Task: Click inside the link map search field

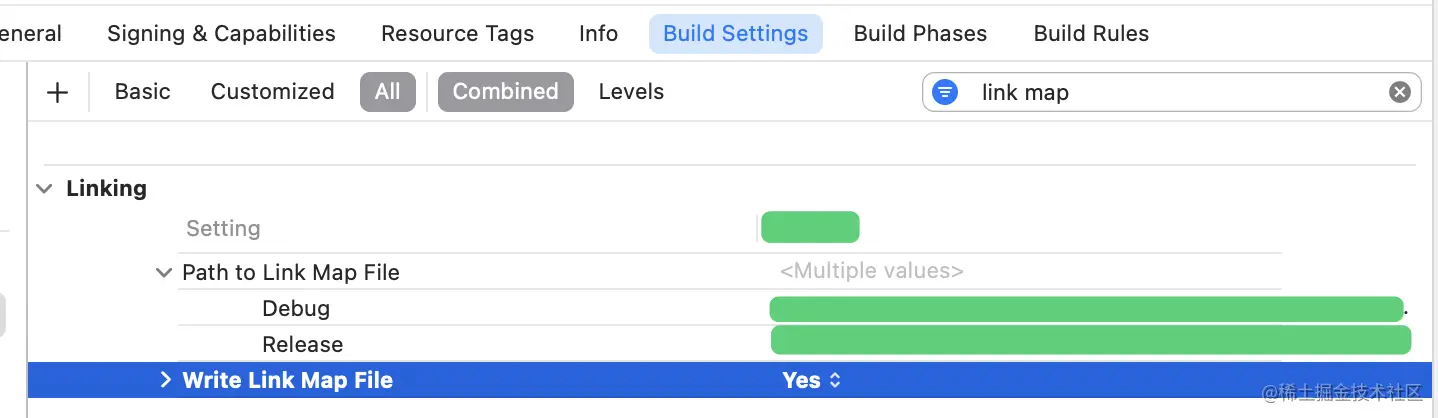Action: point(1170,92)
